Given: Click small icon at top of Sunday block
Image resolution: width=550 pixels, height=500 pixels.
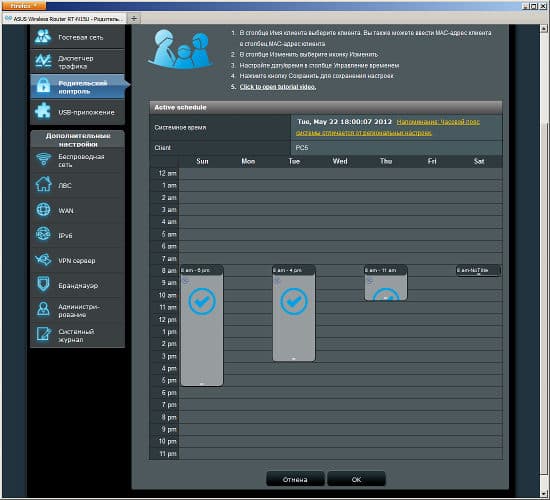Looking at the screenshot, I should click(186, 281).
